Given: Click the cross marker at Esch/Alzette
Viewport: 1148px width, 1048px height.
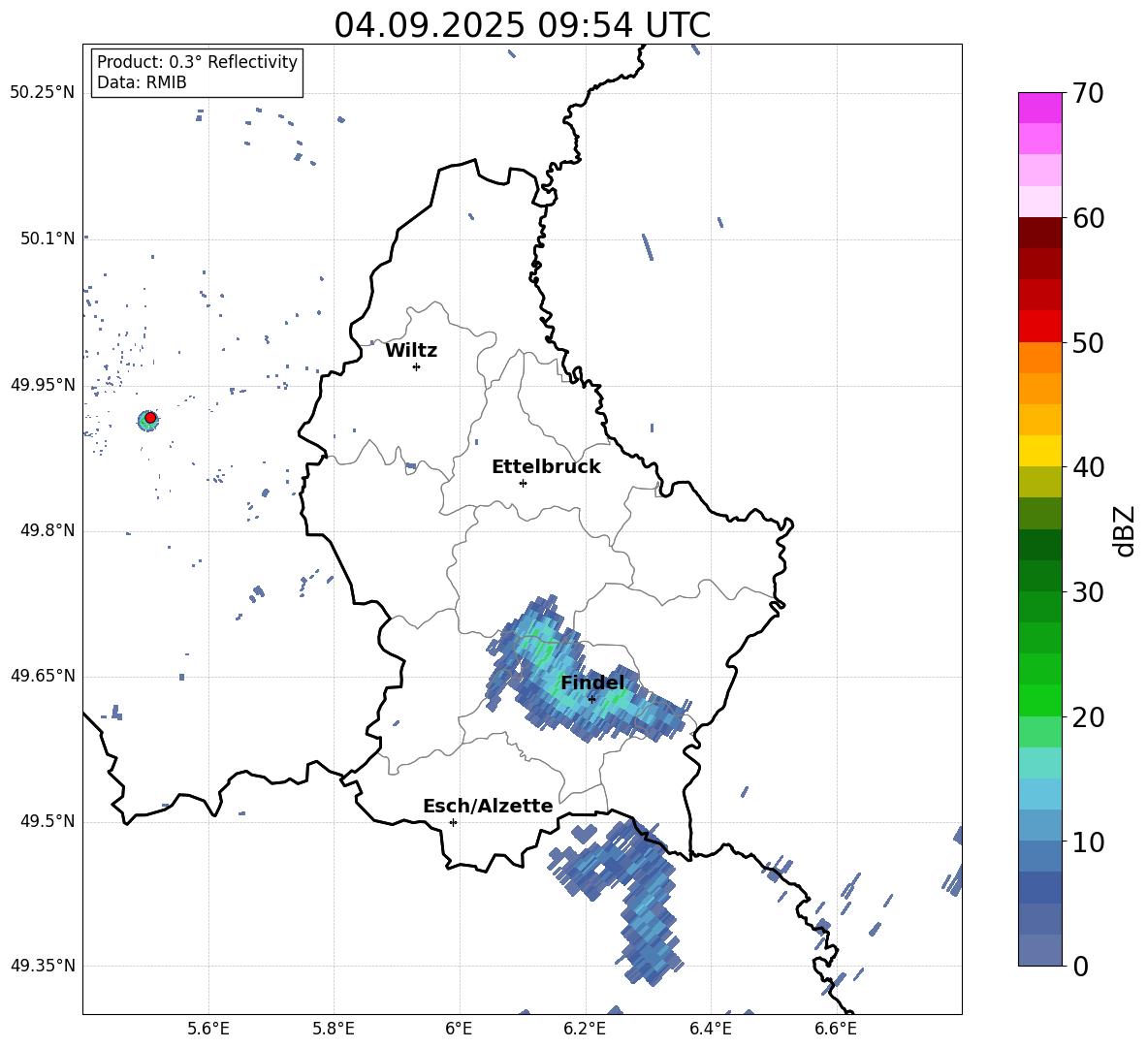Looking at the screenshot, I should pos(453,822).
